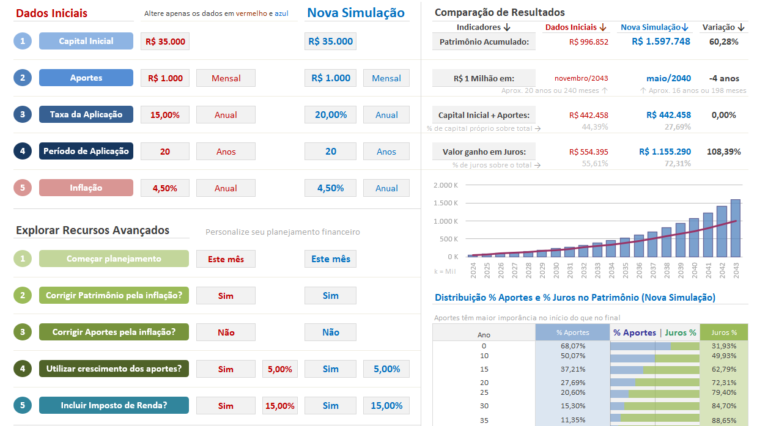Toggle the blue Sim for Corrigir Patrimônio pela inflação
768x426 pixels.
pyautogui.click(x=330, y=295)
